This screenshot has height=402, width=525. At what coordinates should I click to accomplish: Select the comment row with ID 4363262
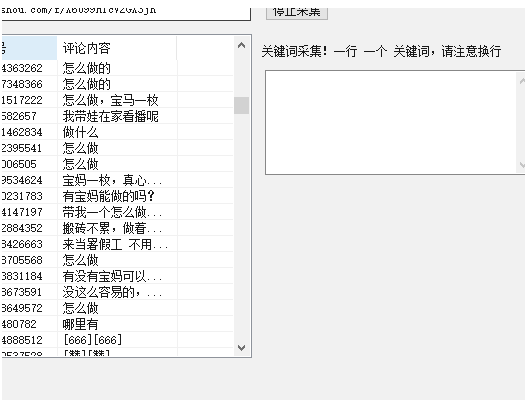(117, 68)
